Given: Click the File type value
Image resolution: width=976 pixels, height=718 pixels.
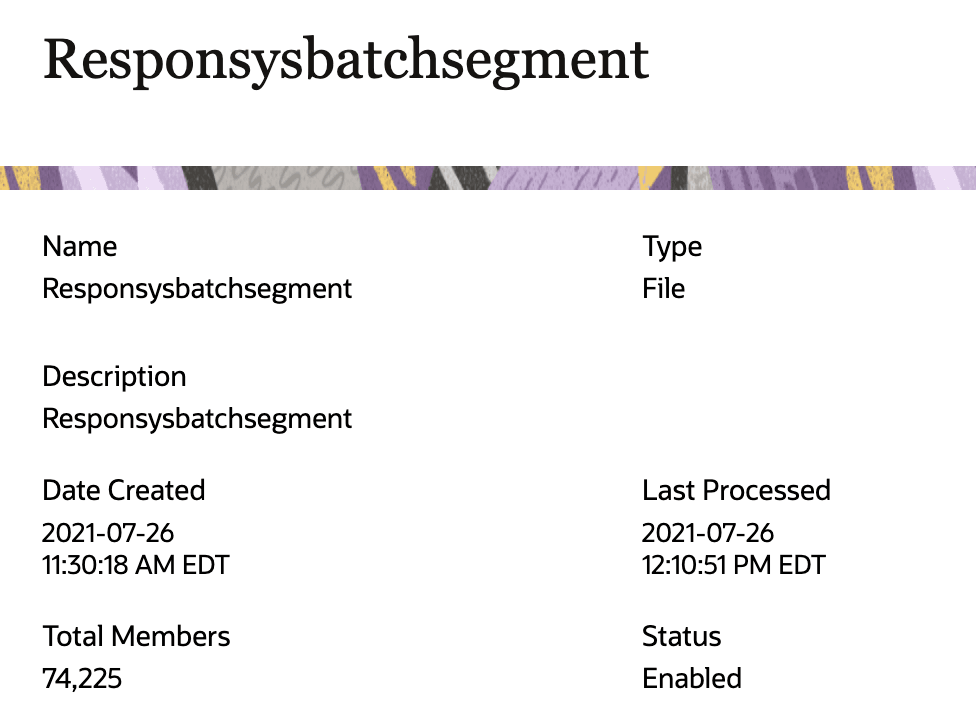Looking at the screenshot, I should (664, 289).
